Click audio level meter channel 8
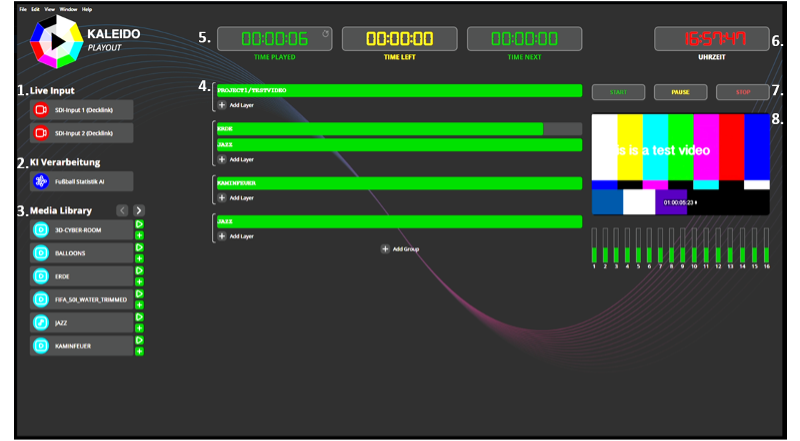This screenshot has width=800, height=441. pyautogui.click(x=671, y=247)
